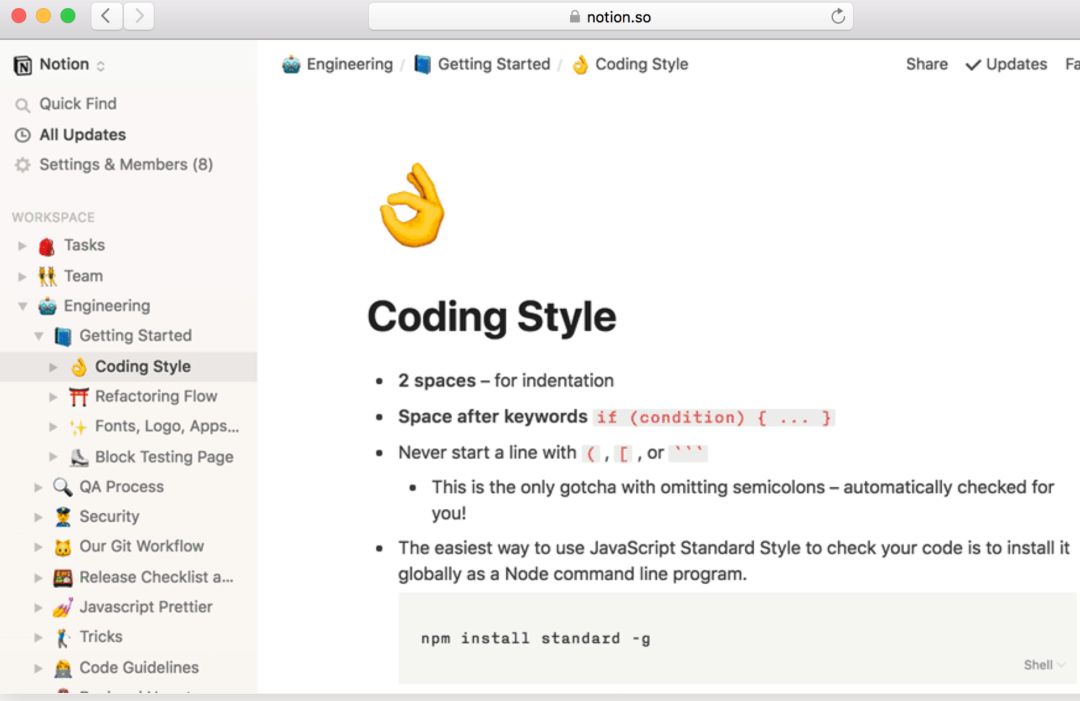Viewport: 1080px width, 701px height.
Task: Expand the Fonts, Logo, Apps toggle
Action: coord(53,427)
